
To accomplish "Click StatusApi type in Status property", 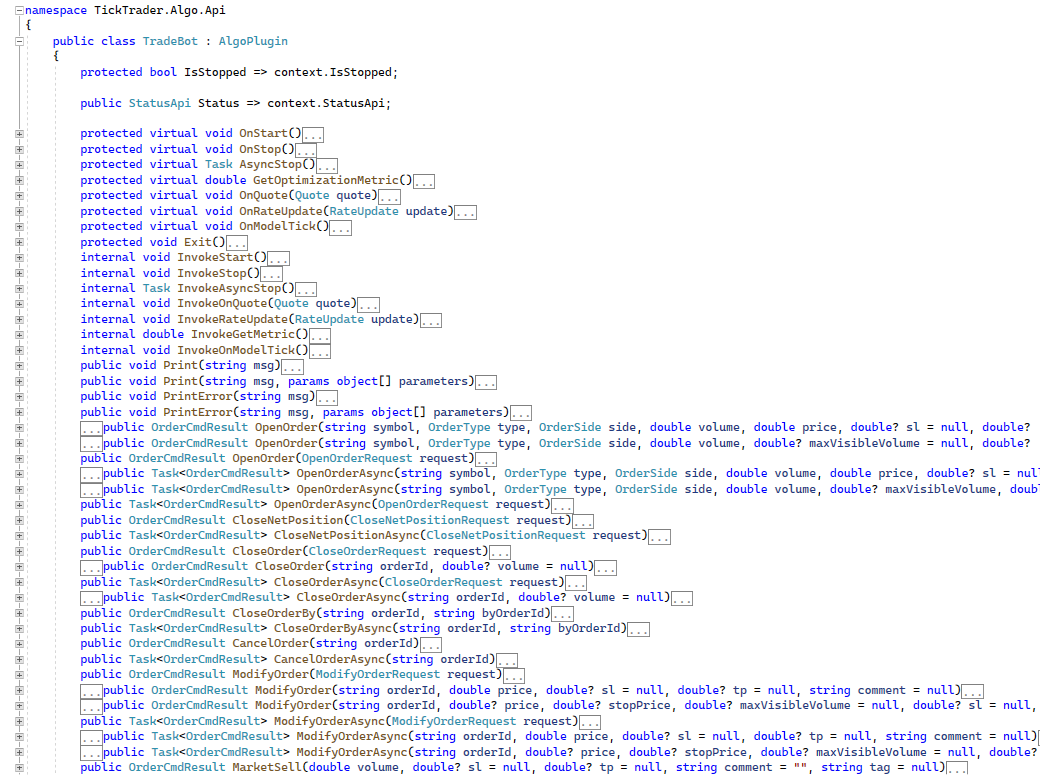I will pos(159,103).
